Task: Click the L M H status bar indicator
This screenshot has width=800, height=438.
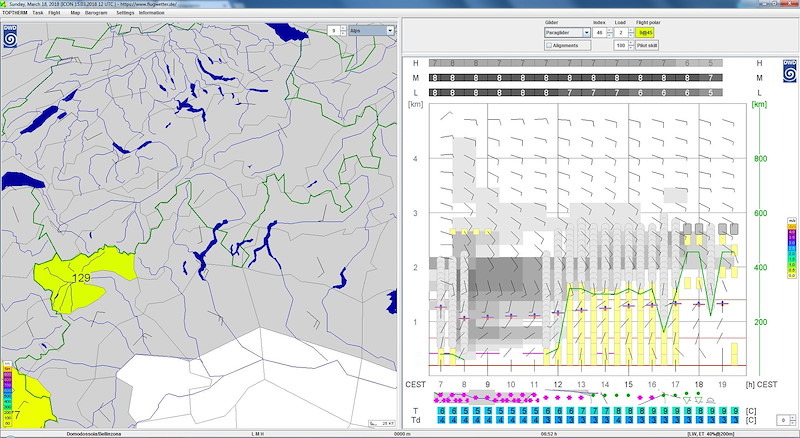Action: click(258, 434)
